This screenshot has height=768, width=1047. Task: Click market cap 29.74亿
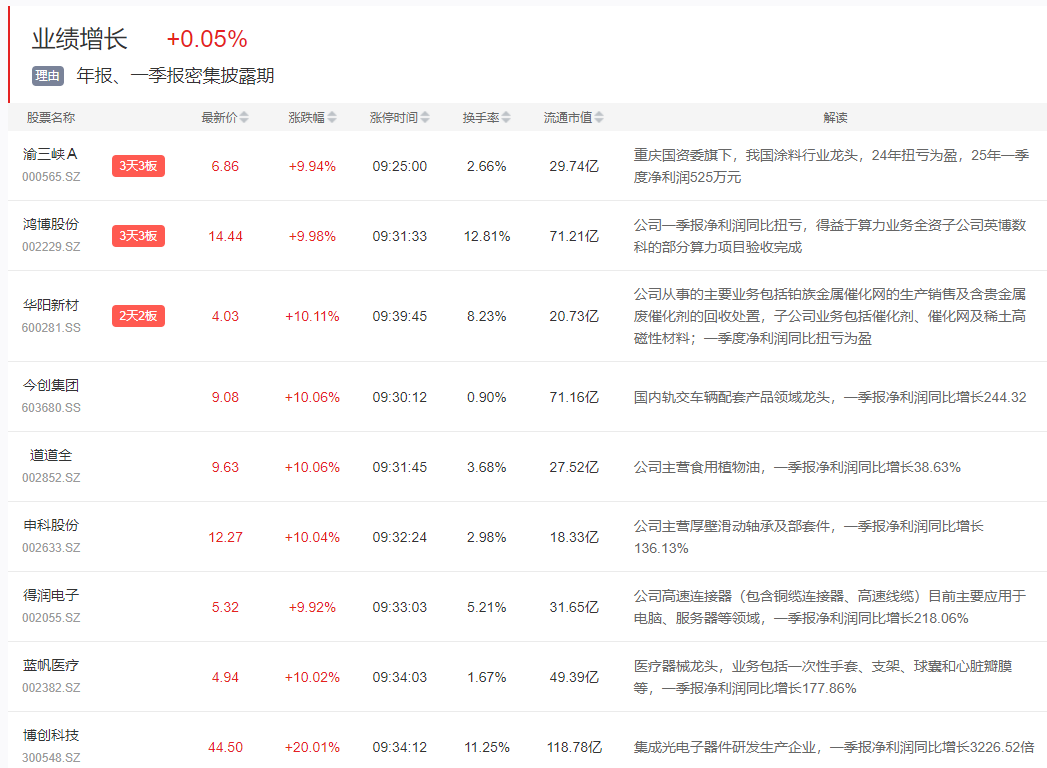[574, 166]
